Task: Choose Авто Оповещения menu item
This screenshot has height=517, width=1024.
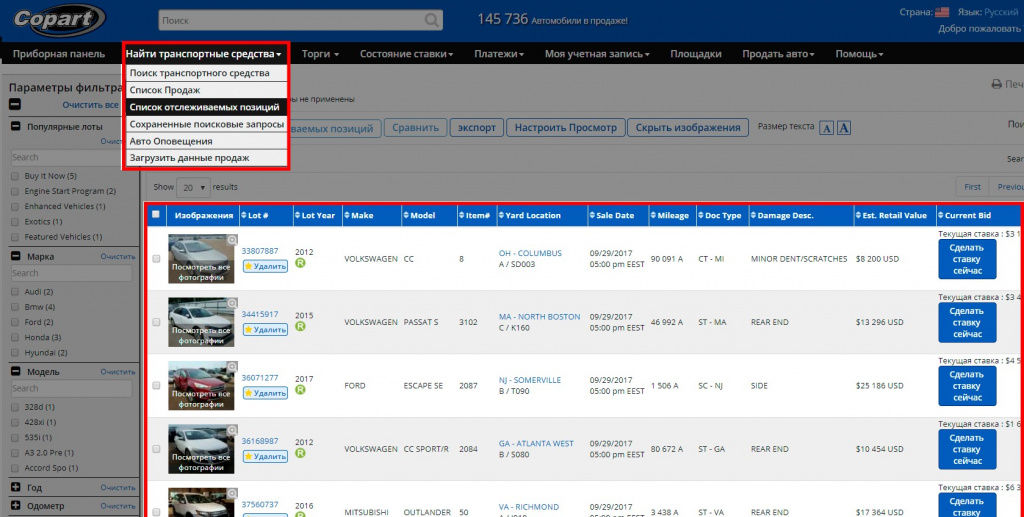Action: pyautogui.click(x=206, y=141)
